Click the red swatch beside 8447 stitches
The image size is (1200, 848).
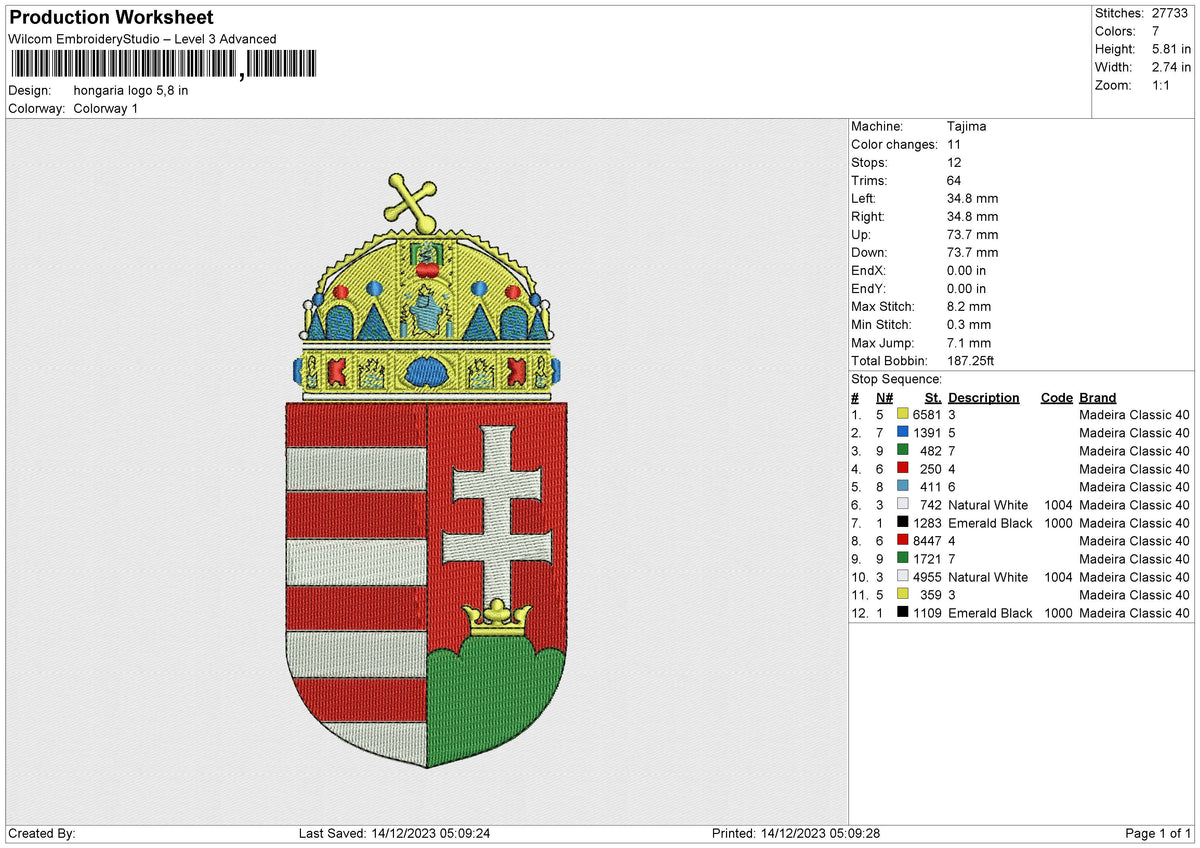pyautogui.click(x=903, y=541)
